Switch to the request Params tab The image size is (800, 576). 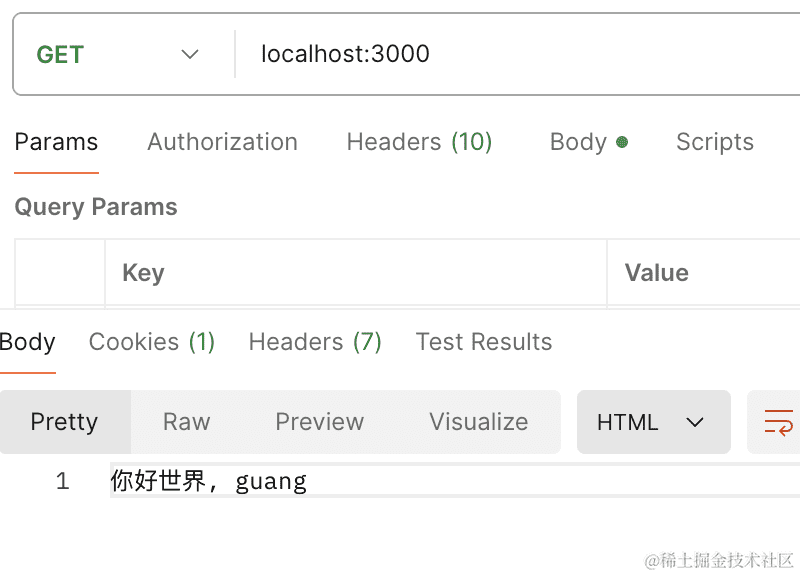56,142
